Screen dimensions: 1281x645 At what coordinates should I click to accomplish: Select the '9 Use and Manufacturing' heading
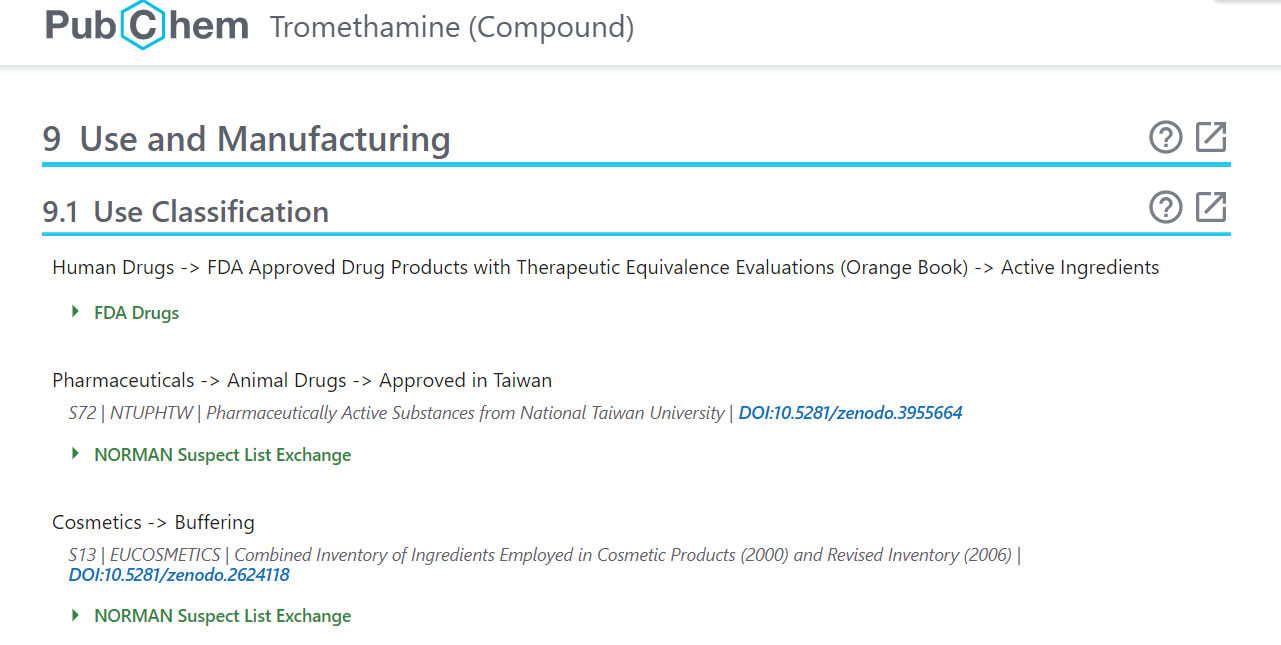(x=246, y=139)
